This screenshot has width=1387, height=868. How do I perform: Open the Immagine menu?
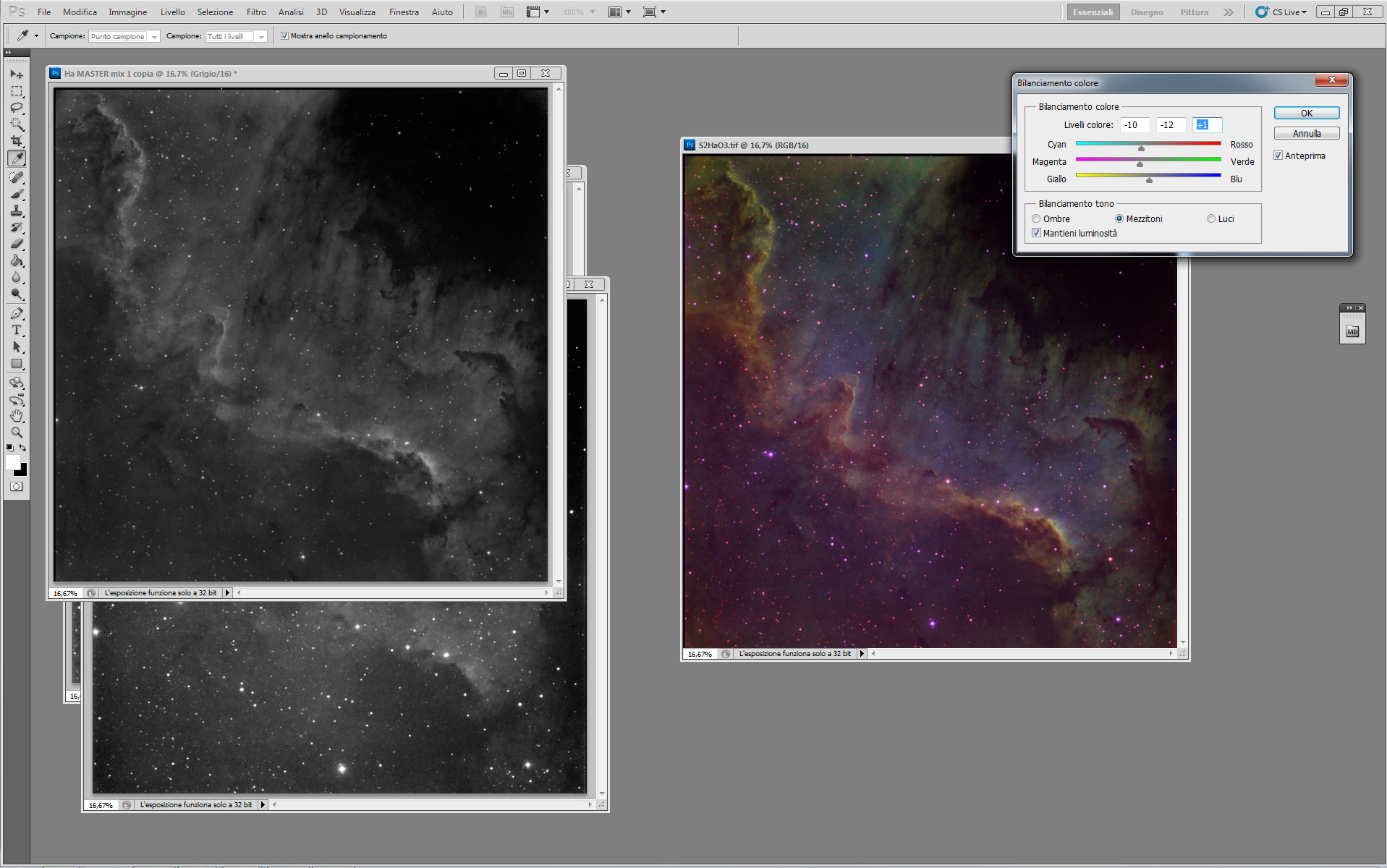pyautogui.click(x=127, y=12)
